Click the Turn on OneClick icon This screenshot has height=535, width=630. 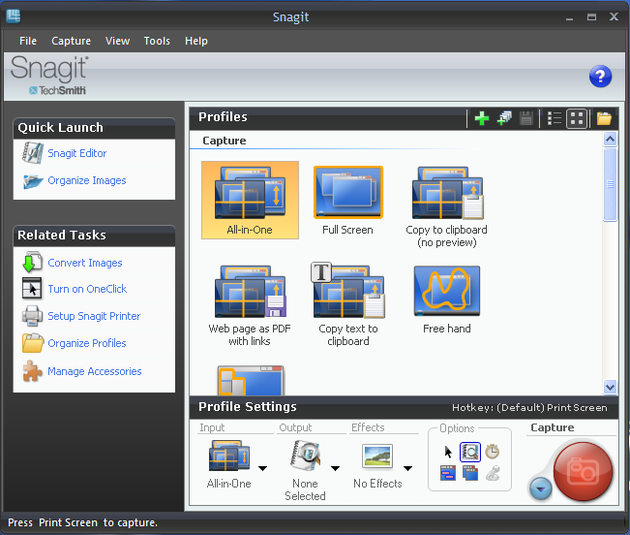[32, 288]
